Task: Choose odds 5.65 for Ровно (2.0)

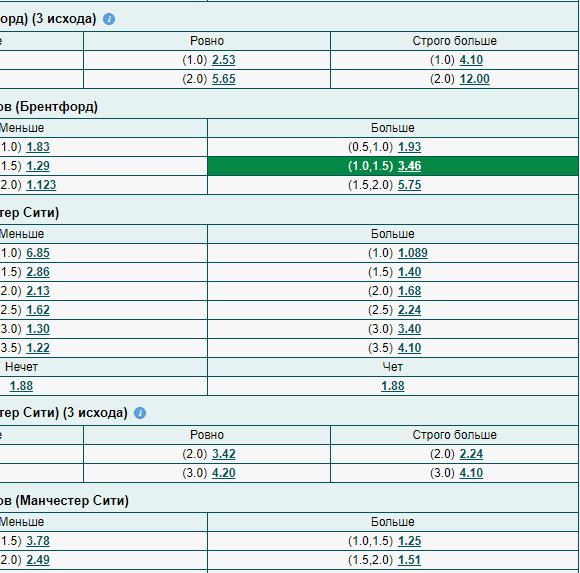Action: (223, 79)
